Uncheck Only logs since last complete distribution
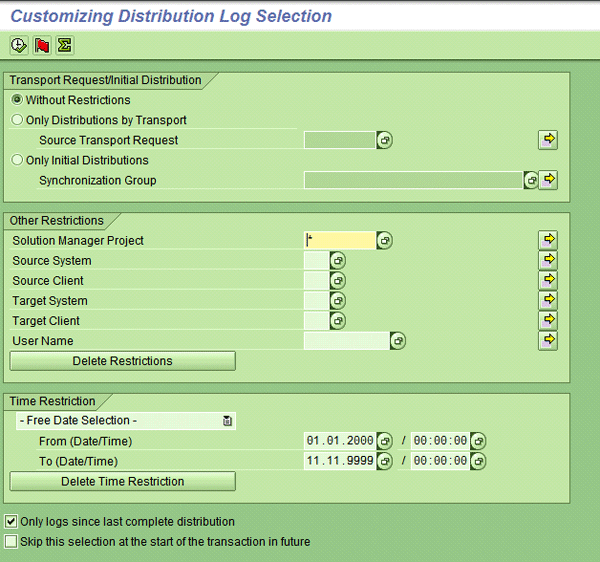The image size is (600, 562). click(x=11, y=521)
